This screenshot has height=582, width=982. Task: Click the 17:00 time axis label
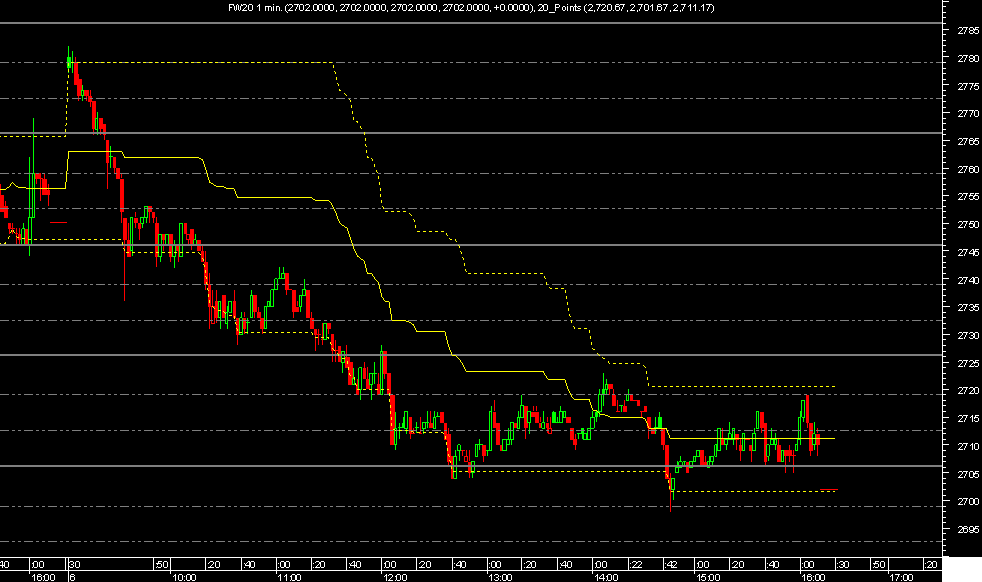pos(902,577)
